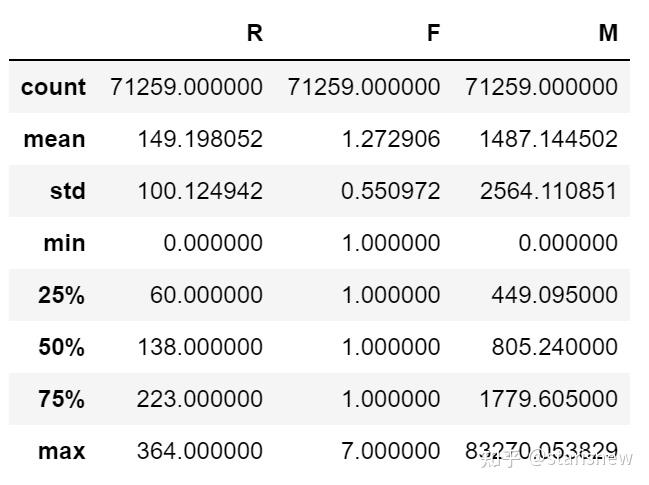Image resolution: width=649 pixels, height=485 pixels.
Task: Click the R column header
Action: tap(254, 33)
